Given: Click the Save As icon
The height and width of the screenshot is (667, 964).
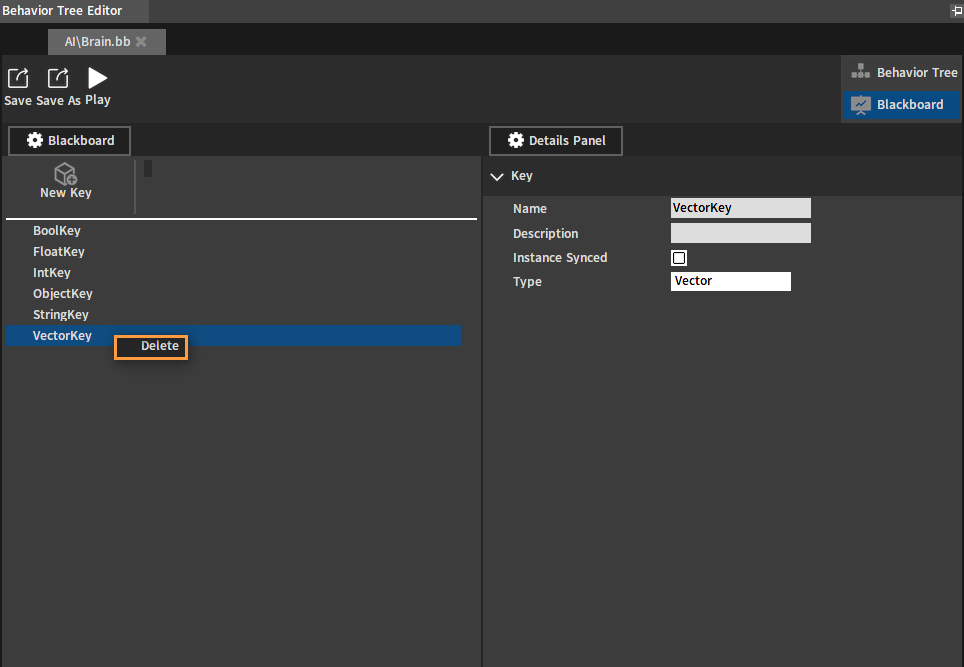Looking at the screenshot, I should pos(58,78).
